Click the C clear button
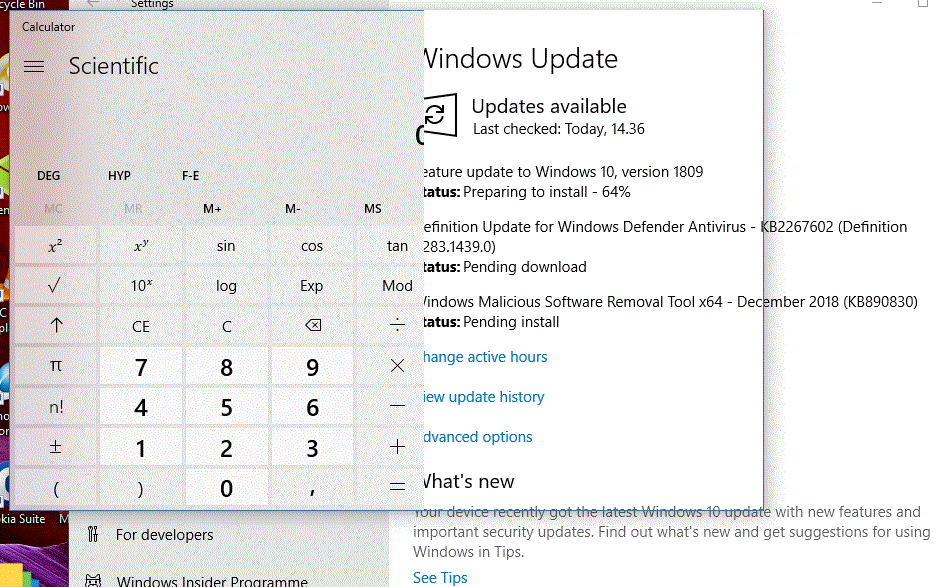Image resolution: width=947 pixels, height=587 pixels. (x=226, y=326)
